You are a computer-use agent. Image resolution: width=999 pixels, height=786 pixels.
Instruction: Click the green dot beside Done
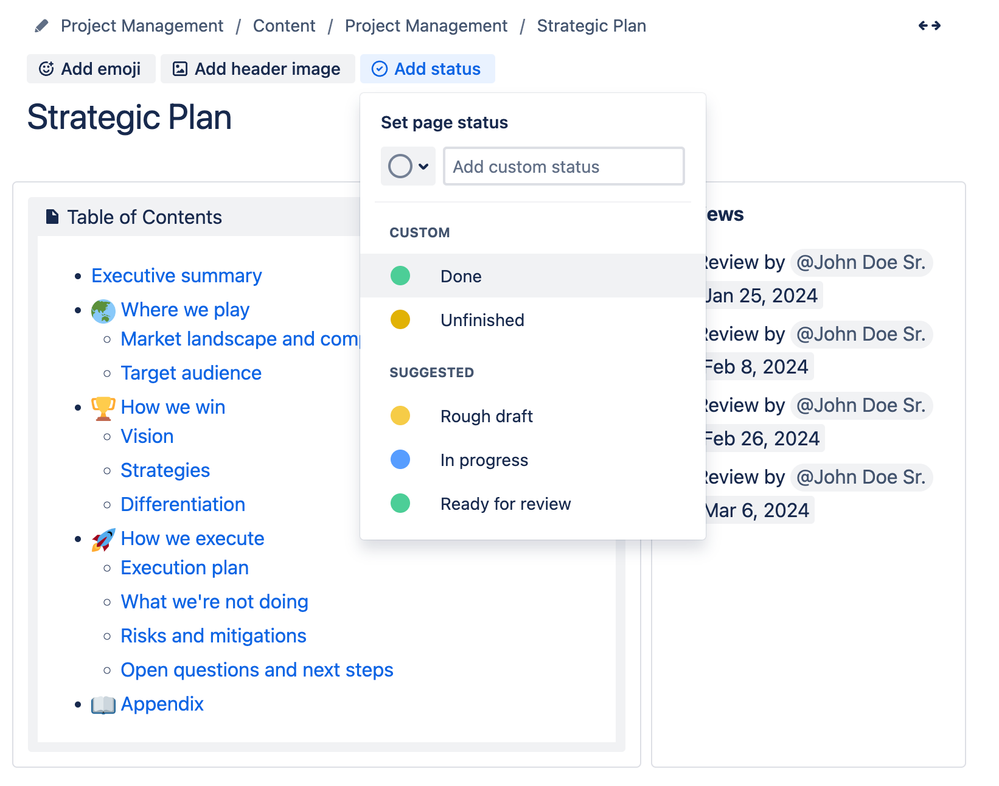(x=400, y=276)
